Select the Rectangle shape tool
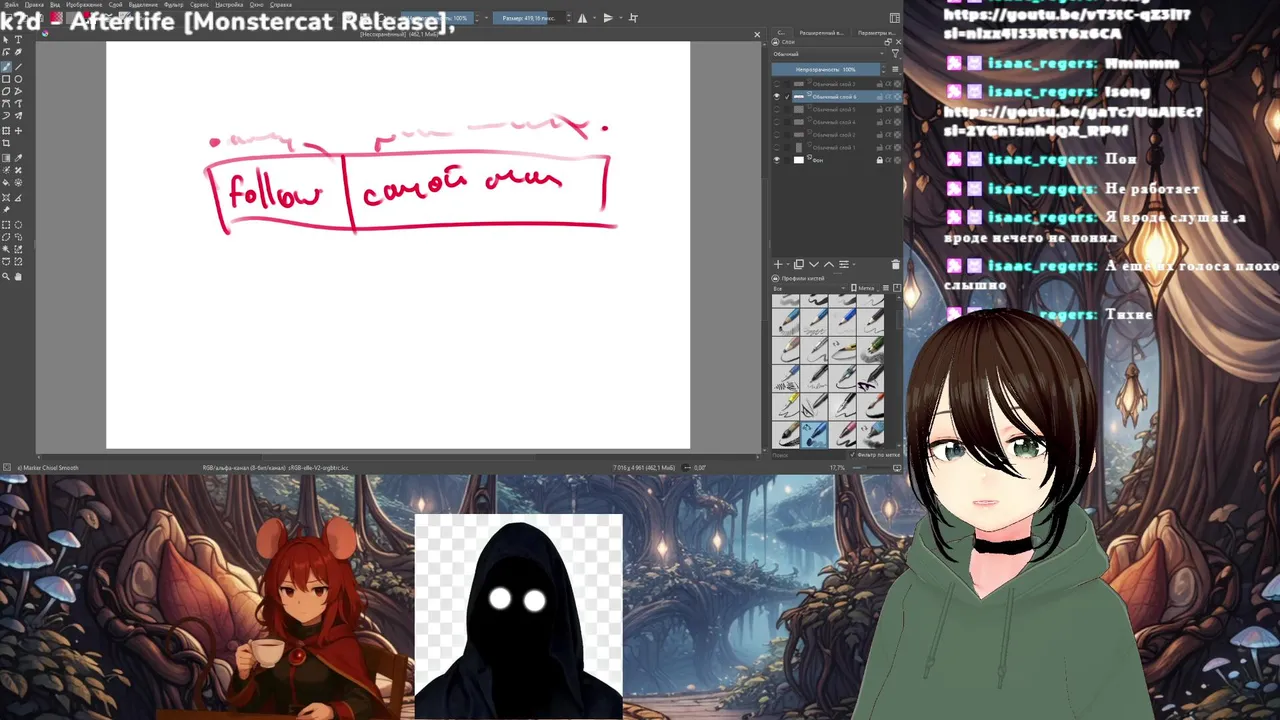This screenshot has height=720, width=1280. click(6, 79)
